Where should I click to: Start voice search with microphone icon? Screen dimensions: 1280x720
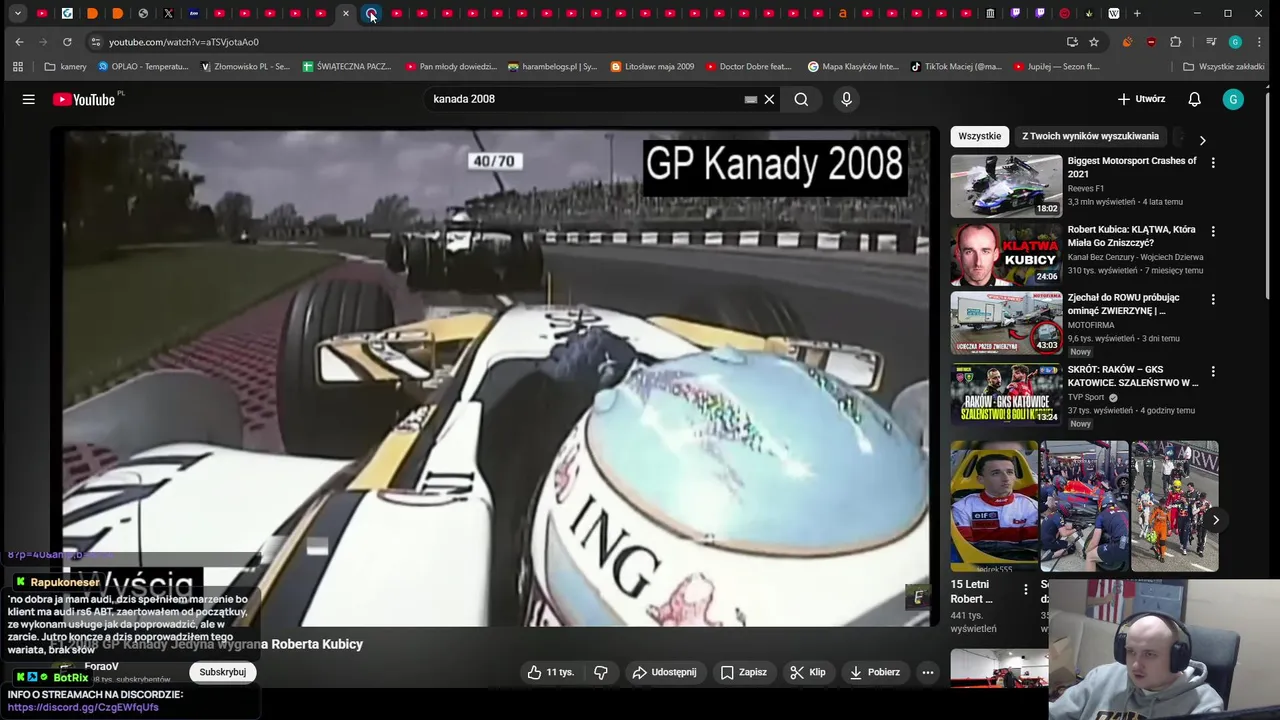tap(846, 99)
